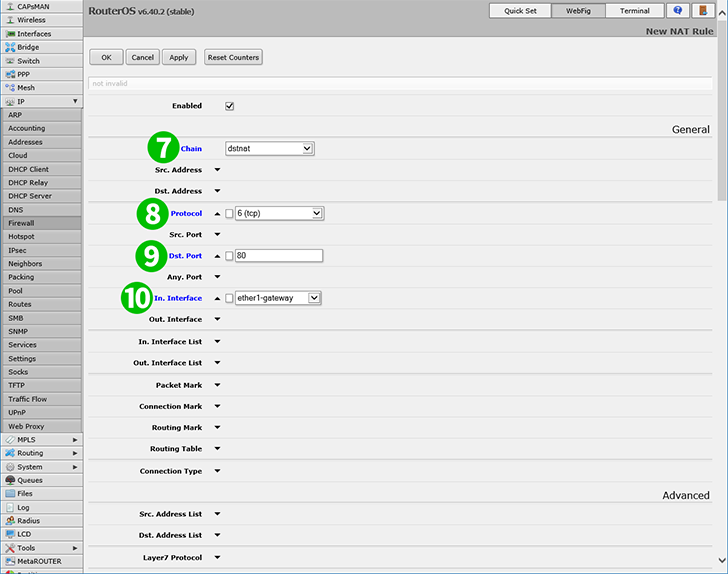
Task: Expand the Src. Address field
Action: coord(217,170)
